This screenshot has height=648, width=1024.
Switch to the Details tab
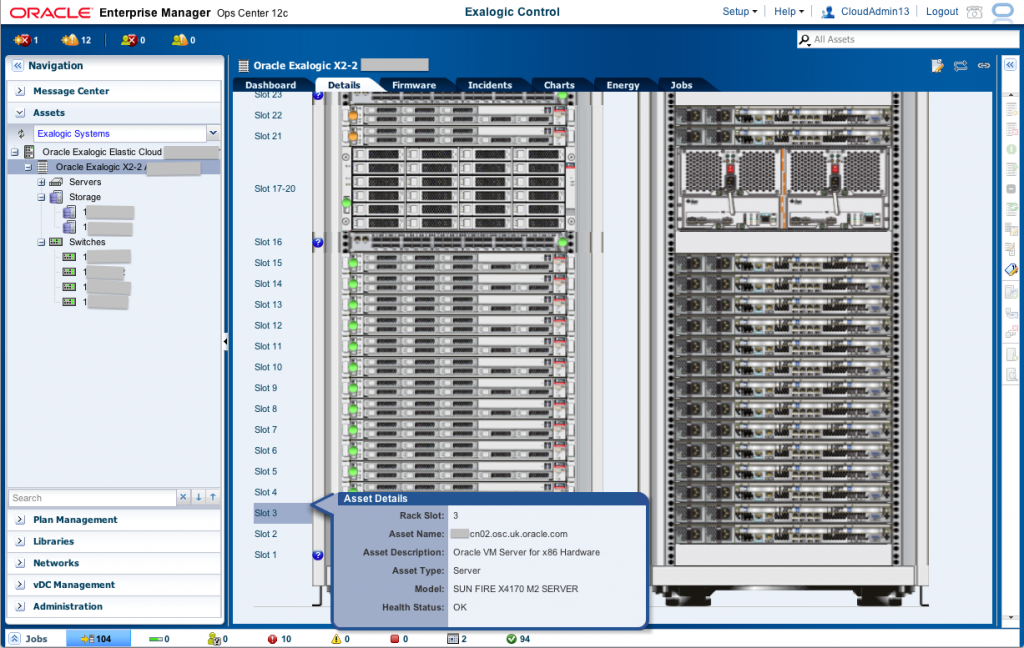(x=344, y=85)
